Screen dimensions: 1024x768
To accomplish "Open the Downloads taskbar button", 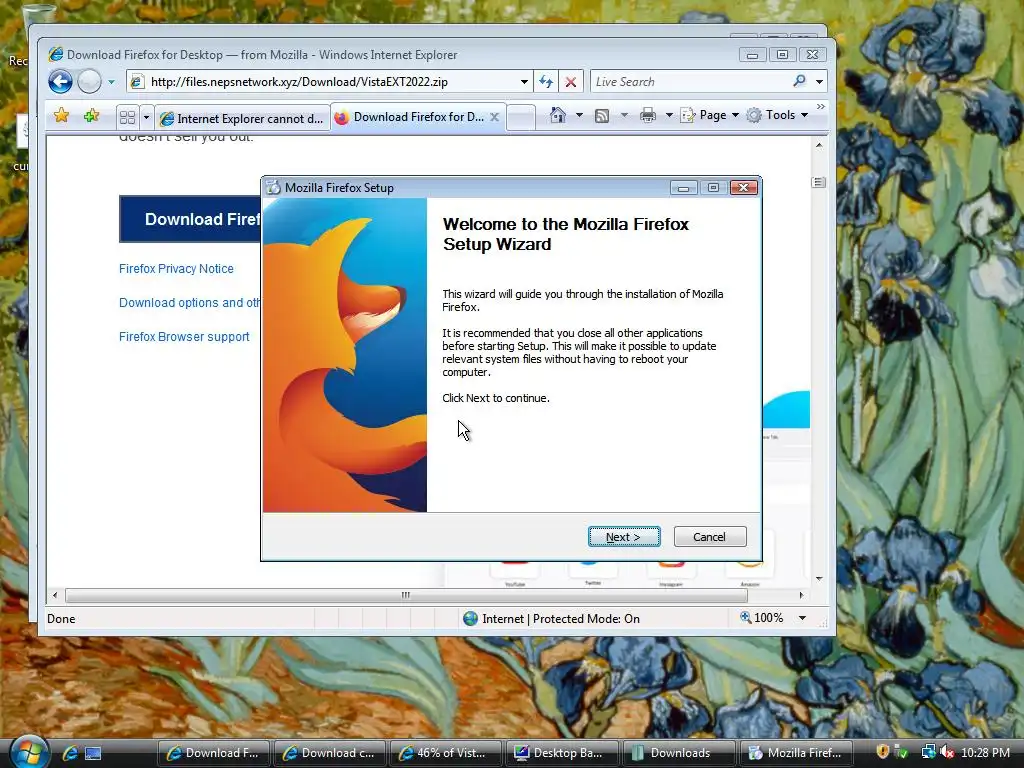I will pyautogui.click(x=679, y=753).
